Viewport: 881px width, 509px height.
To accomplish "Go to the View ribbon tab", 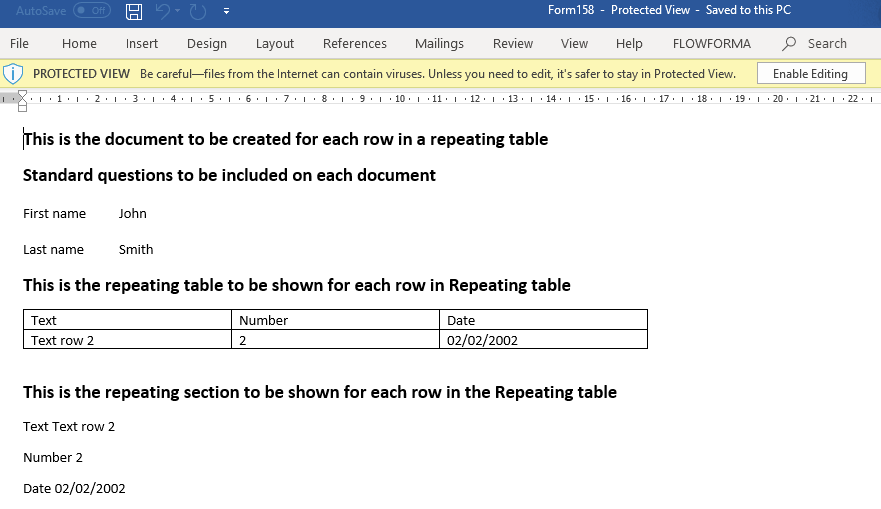I will coord(574,43).
